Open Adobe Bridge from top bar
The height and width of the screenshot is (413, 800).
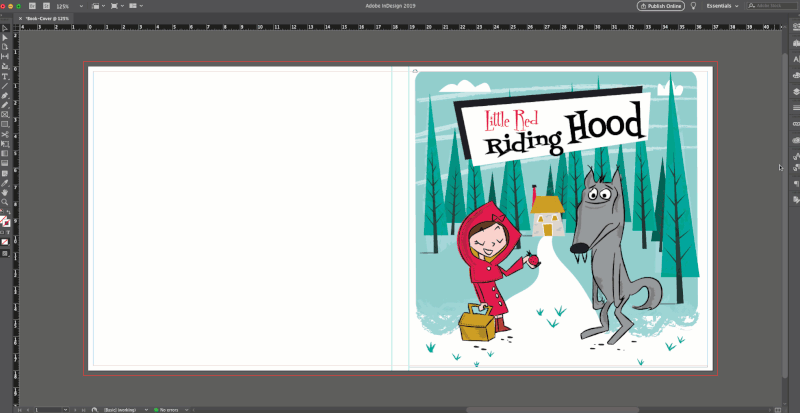(x=32, y=6)
